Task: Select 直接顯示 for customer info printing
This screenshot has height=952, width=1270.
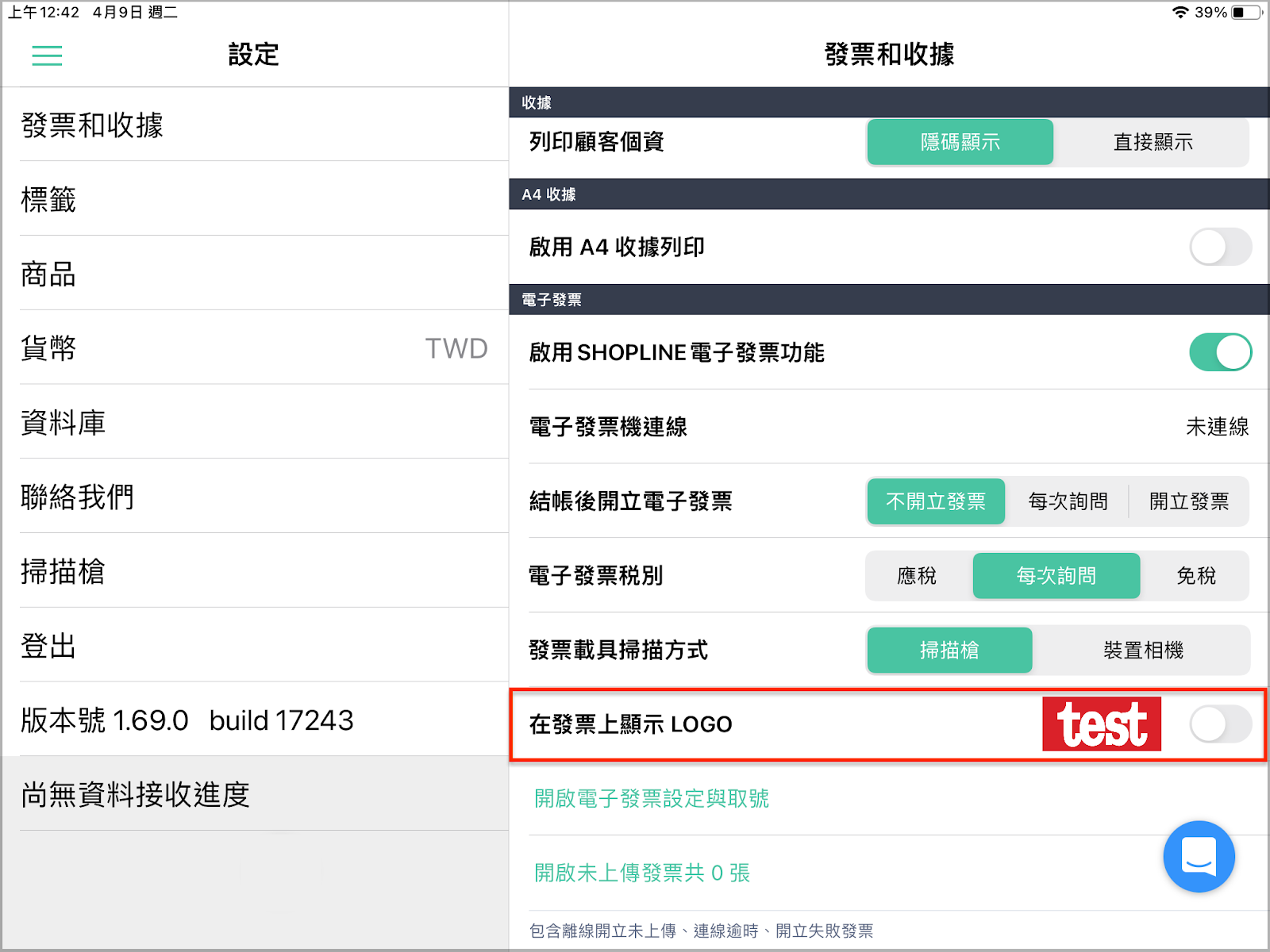Action: point(1153,142)
